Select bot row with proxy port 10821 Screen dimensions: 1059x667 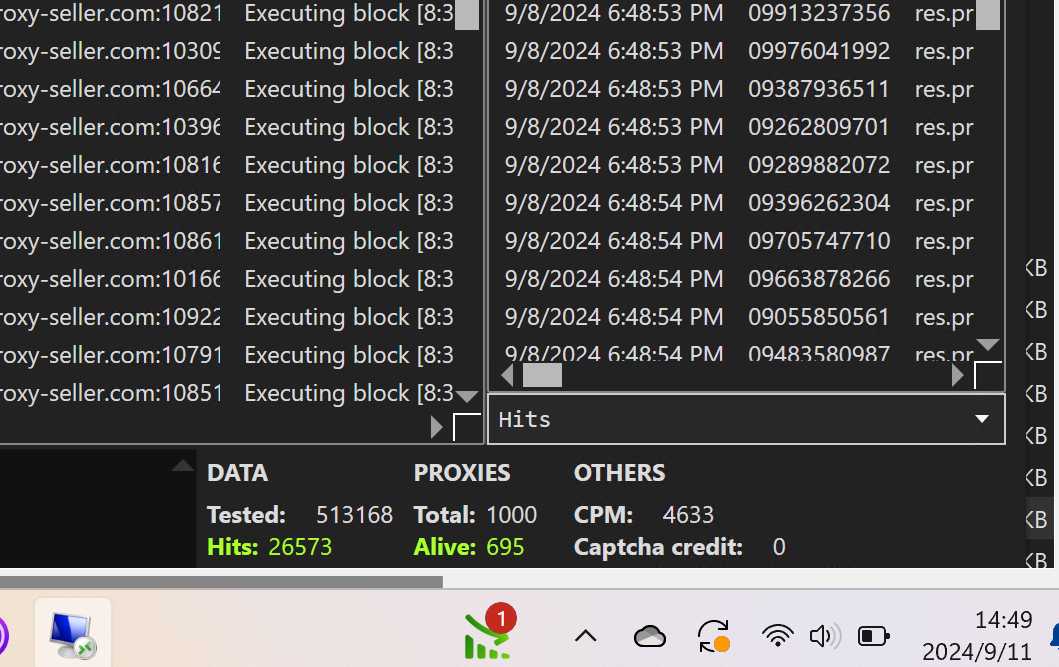click(x=227, y=13)
